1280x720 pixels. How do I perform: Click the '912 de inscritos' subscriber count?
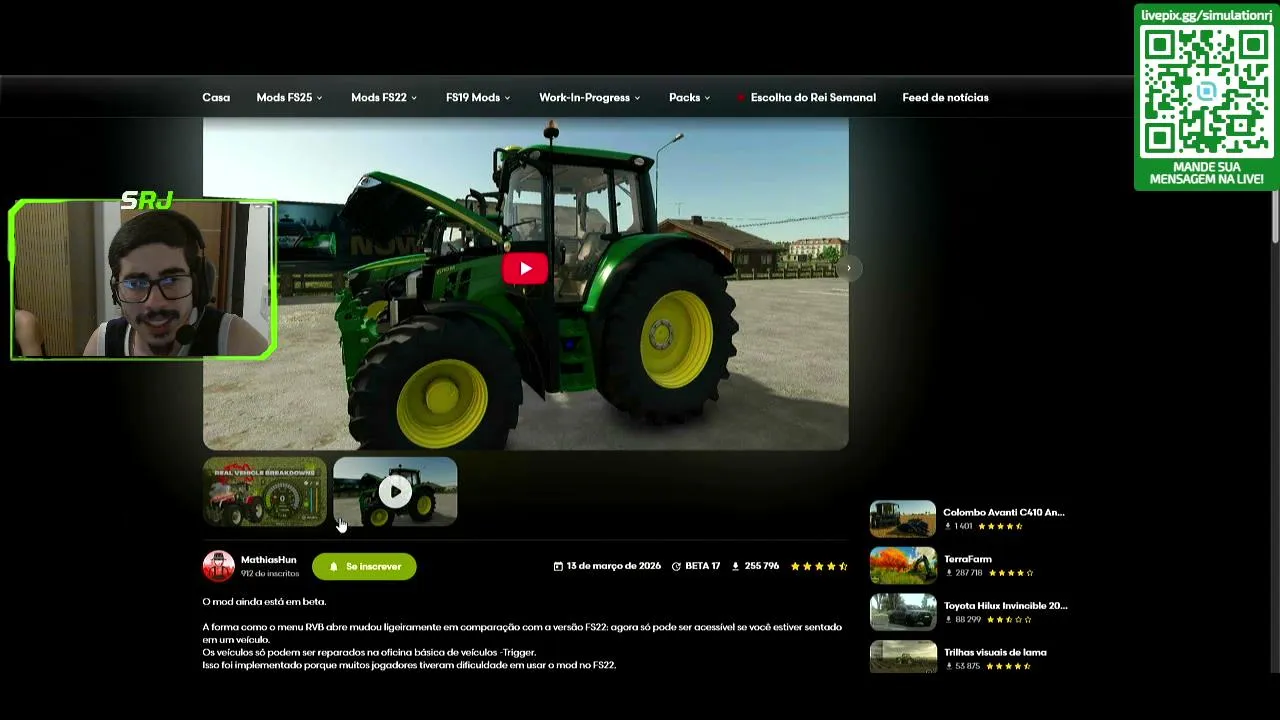coord(270,573)
